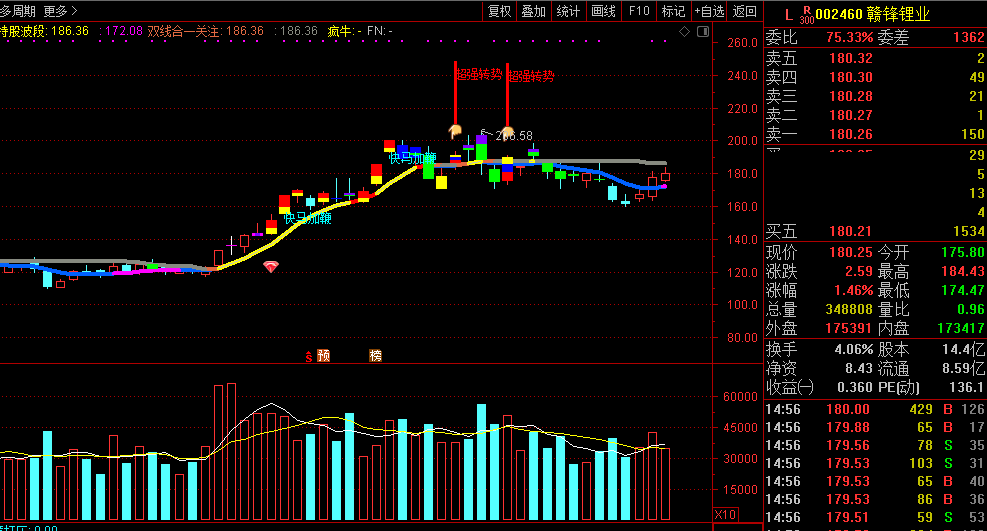Click the 卖四 ask price 180.30
This screenshot has width=987, height=531.
(851, 77)
